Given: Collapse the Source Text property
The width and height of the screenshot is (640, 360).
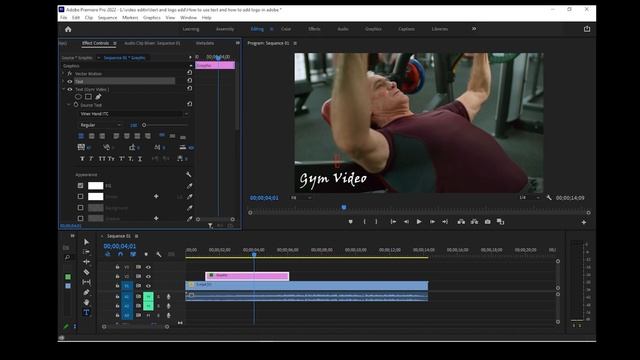Looking at the screenshot, I should pyautogui.click(x=69, y=105).
